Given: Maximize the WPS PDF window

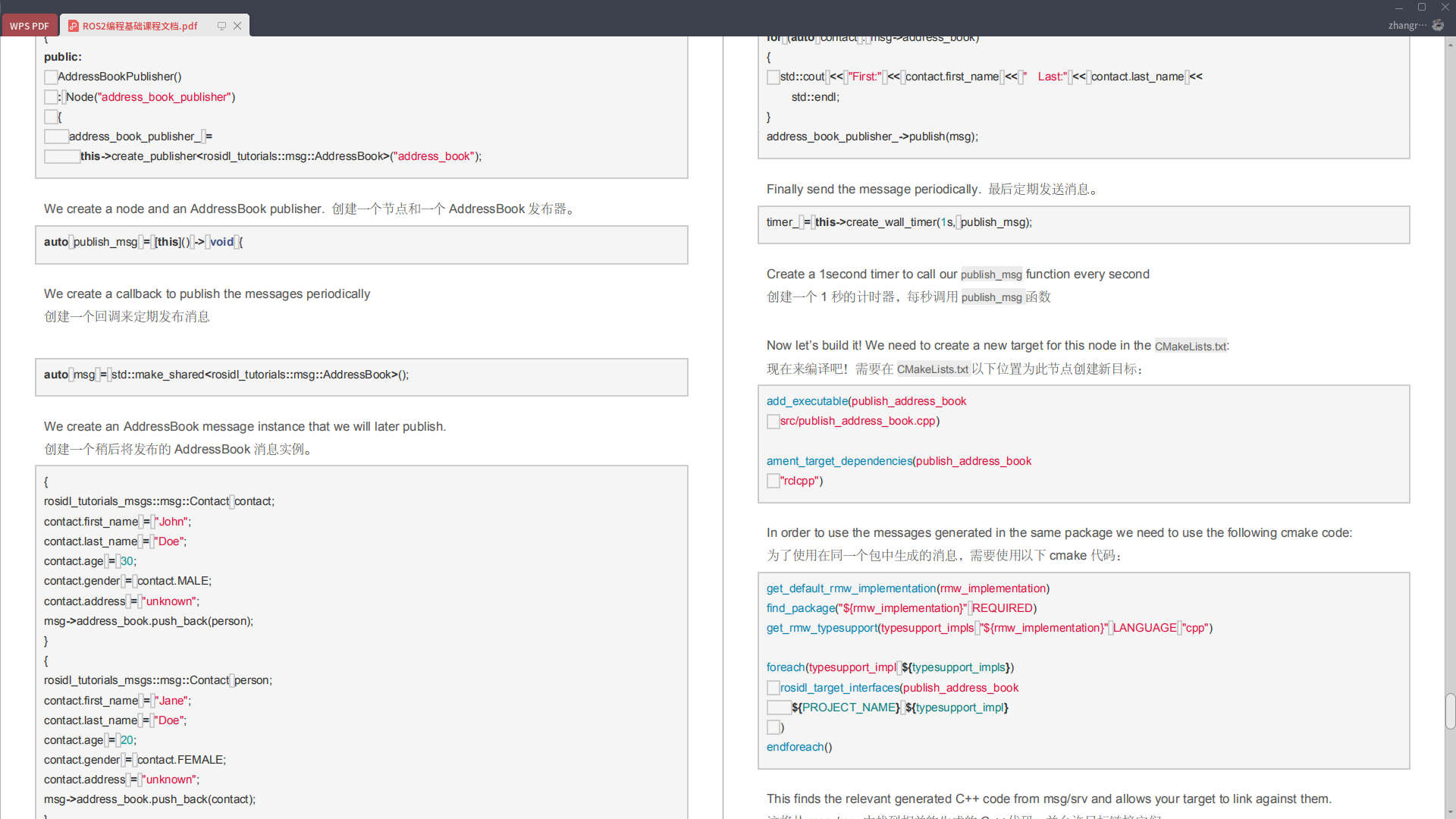Looking at the screenshot, I should coord(1422,7).
